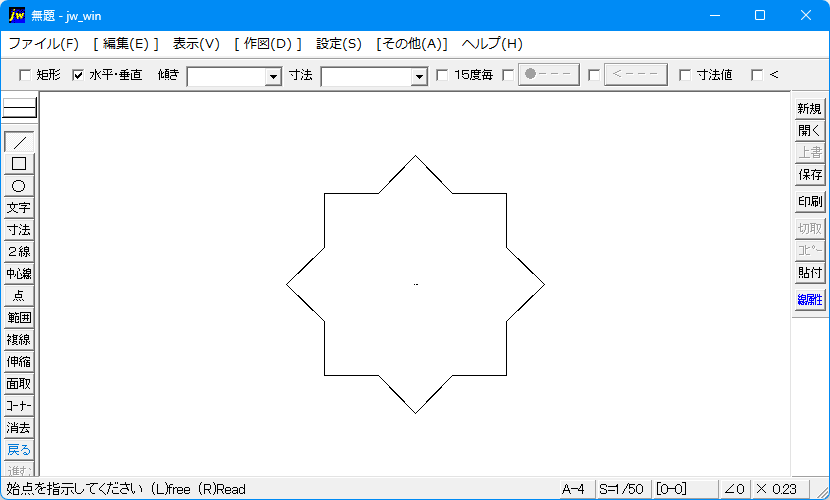The width and height of the screenshot is (830, 500).
Task: Click the jw_win application icon in title bar
Action: pyautogui.click(x=17, y=15)
